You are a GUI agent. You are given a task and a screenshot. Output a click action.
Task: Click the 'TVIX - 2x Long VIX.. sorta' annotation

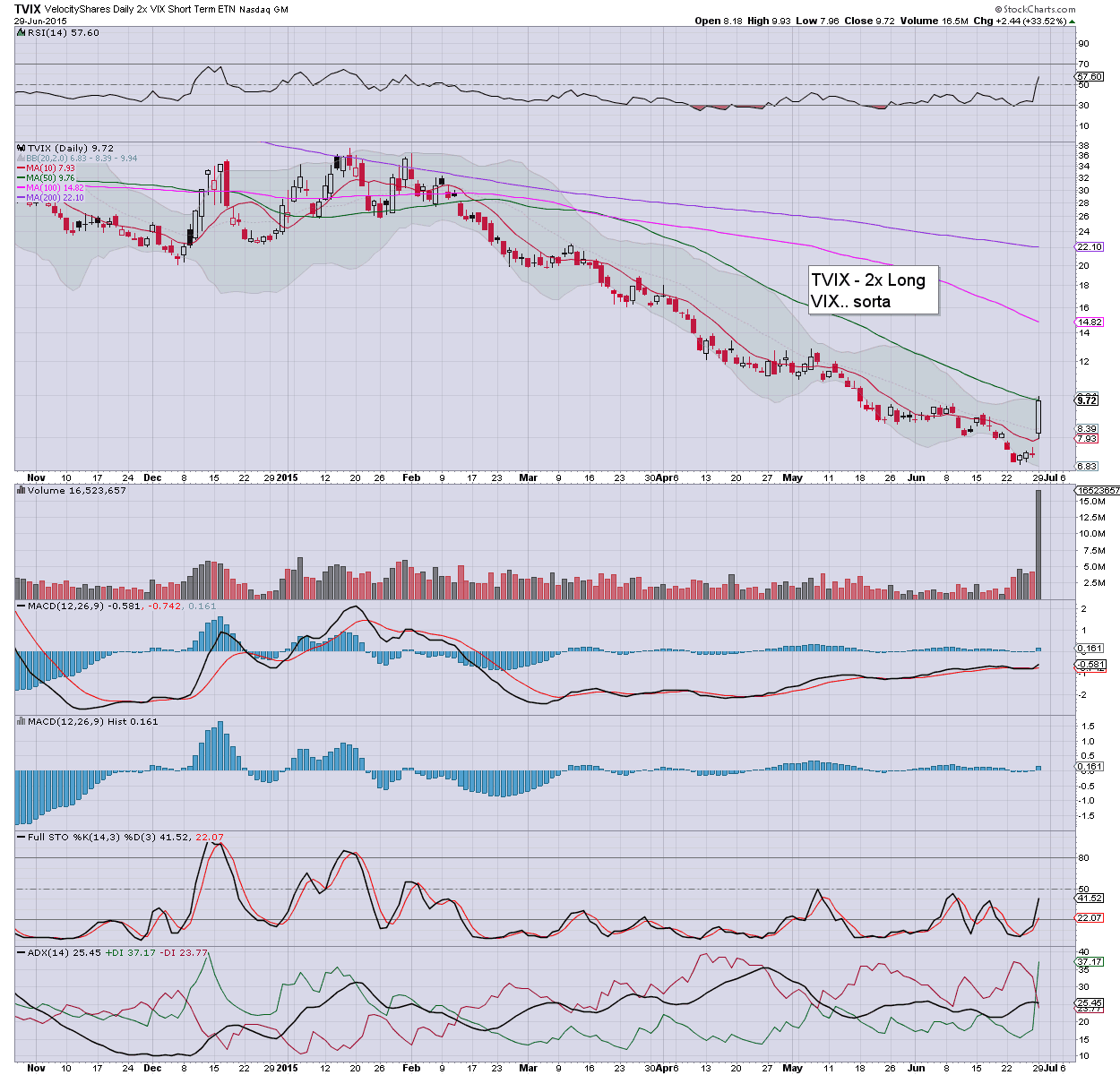click(x=872, y=290)
